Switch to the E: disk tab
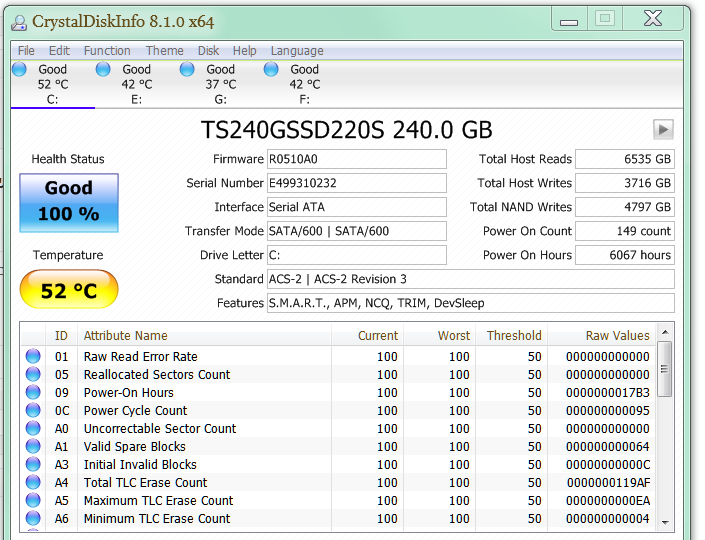This screenshot has width=705, height=540. 137,84
